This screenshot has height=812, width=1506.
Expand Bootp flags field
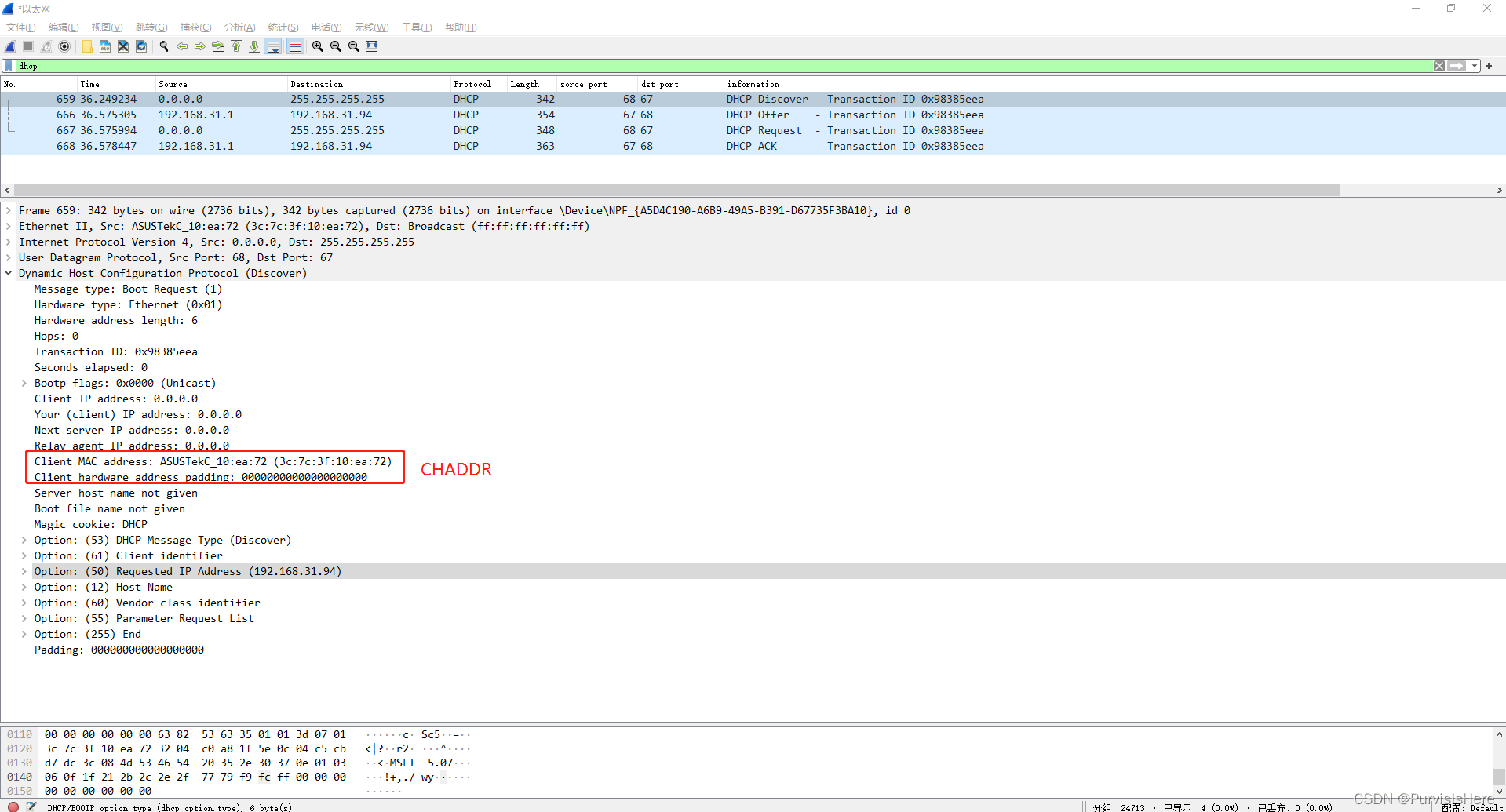point(24,383)
